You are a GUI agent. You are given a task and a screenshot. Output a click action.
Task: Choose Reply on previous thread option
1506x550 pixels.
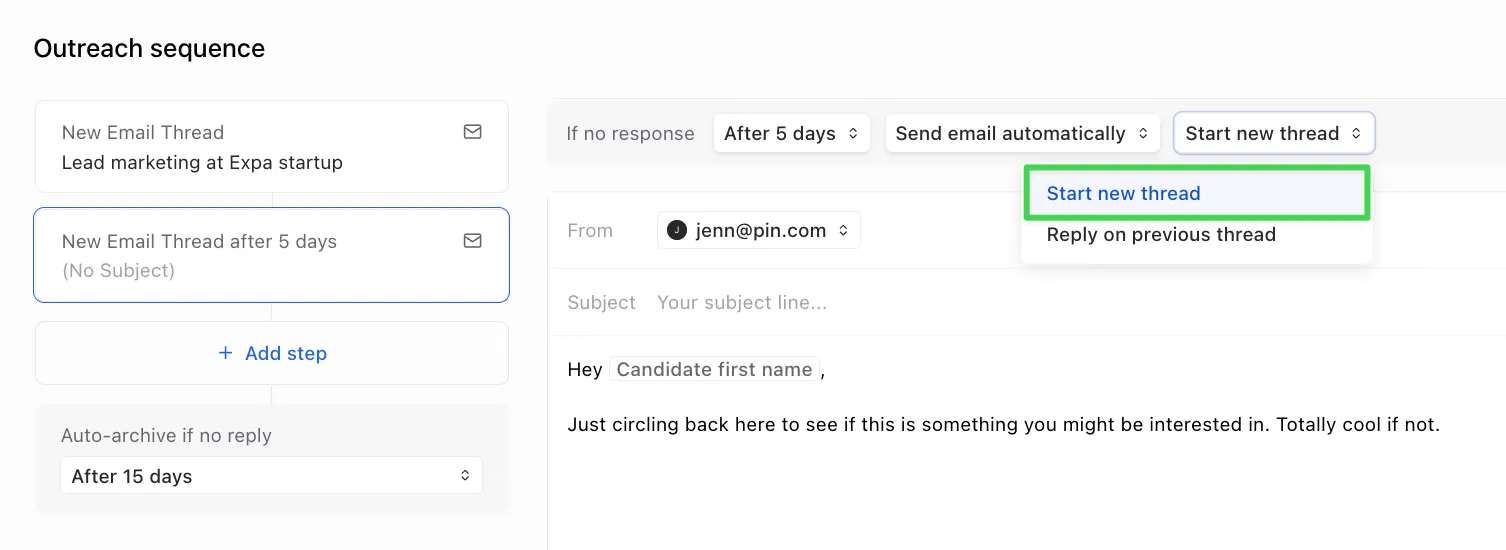pyautogui.click(x=1161, y=235)
